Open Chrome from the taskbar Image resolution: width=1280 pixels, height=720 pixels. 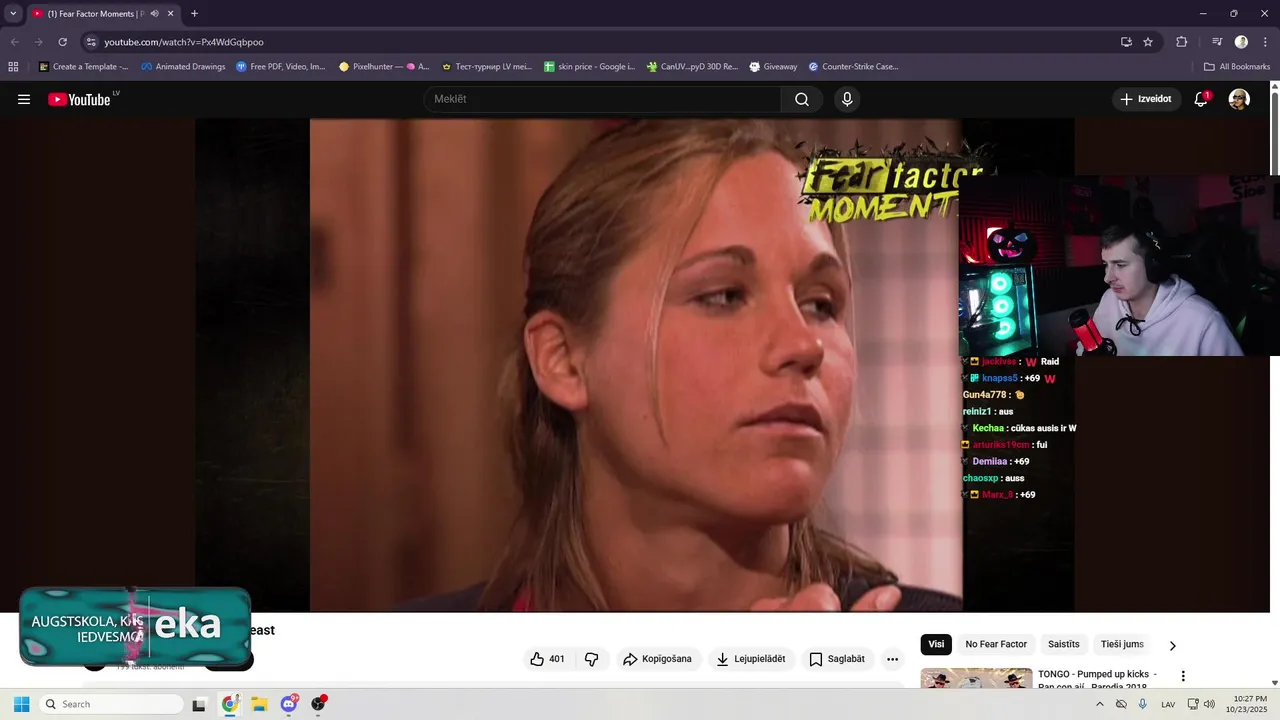229,704
